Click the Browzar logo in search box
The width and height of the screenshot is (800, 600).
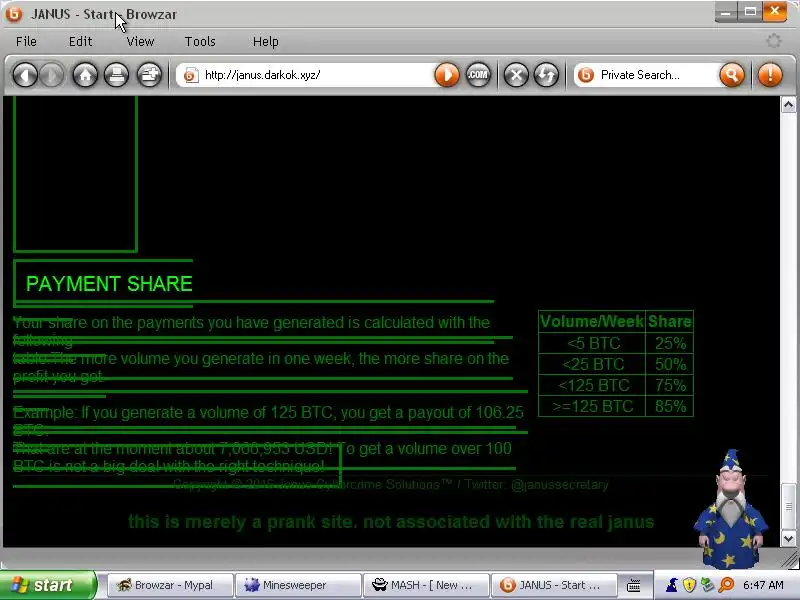586,75
